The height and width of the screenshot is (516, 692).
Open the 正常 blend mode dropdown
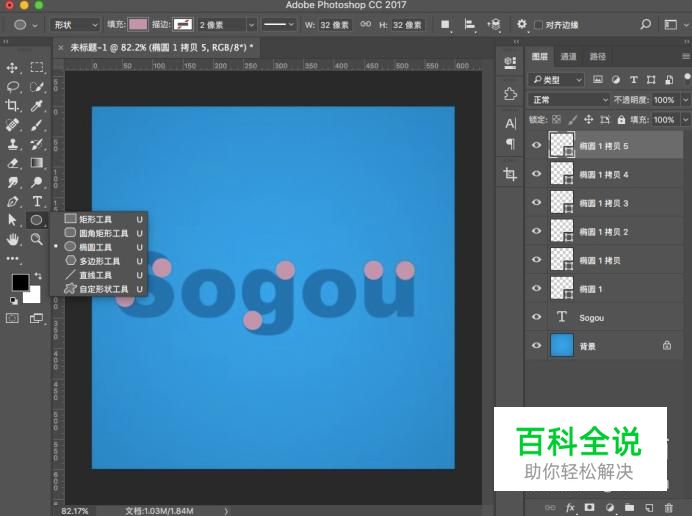[569, 100]
